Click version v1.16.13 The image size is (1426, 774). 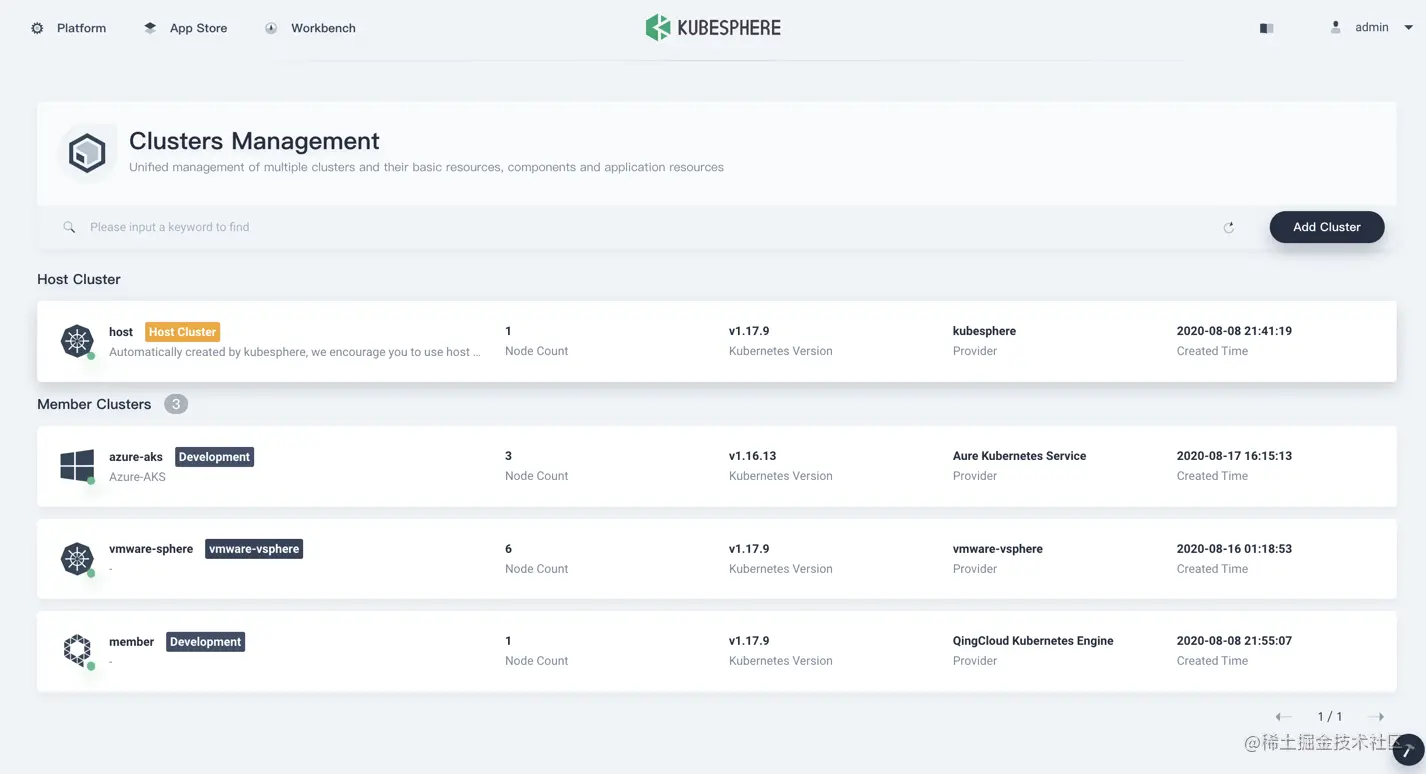tap(753, 456)
